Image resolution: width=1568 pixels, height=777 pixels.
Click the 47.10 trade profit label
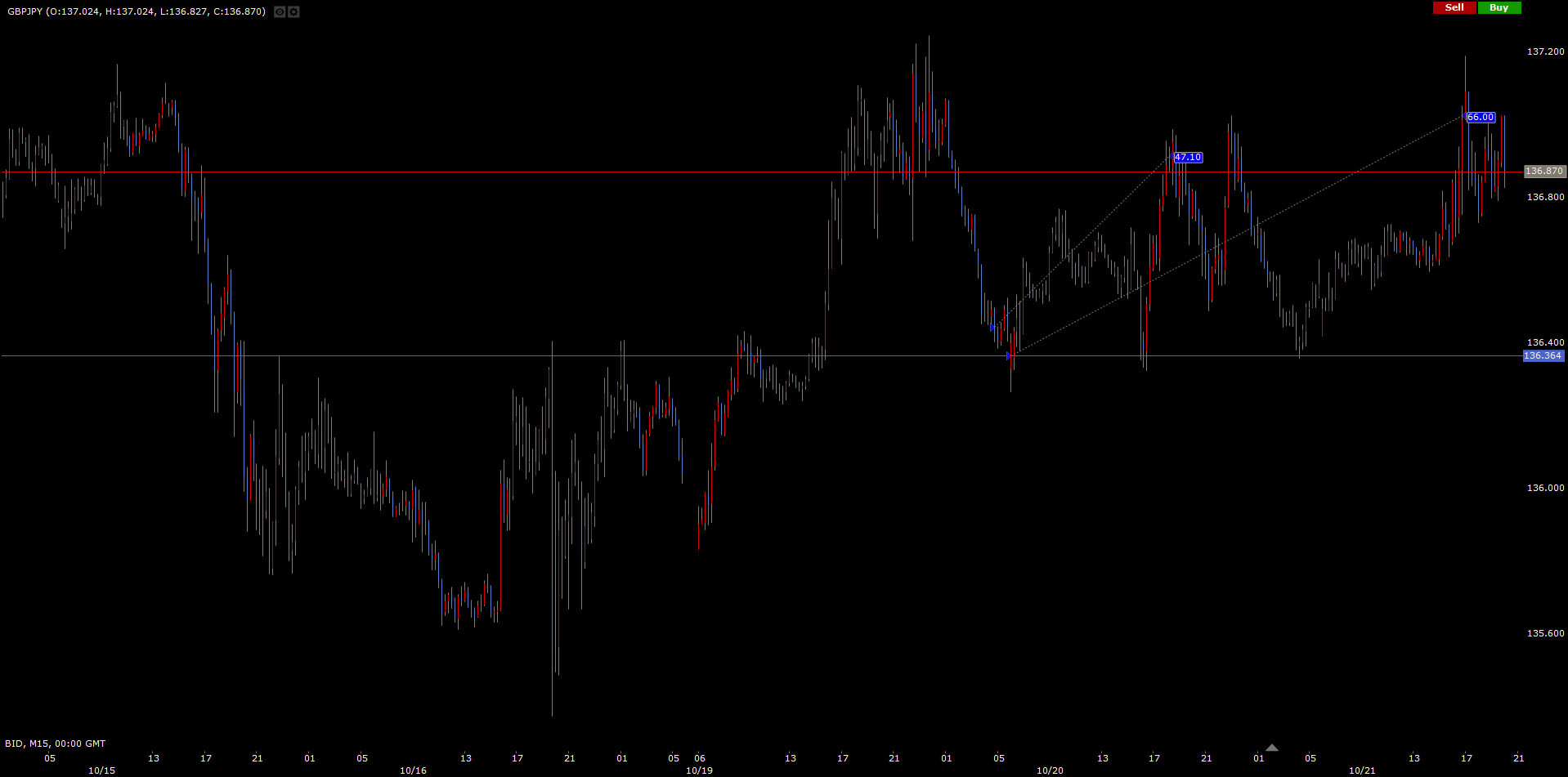1187,158
